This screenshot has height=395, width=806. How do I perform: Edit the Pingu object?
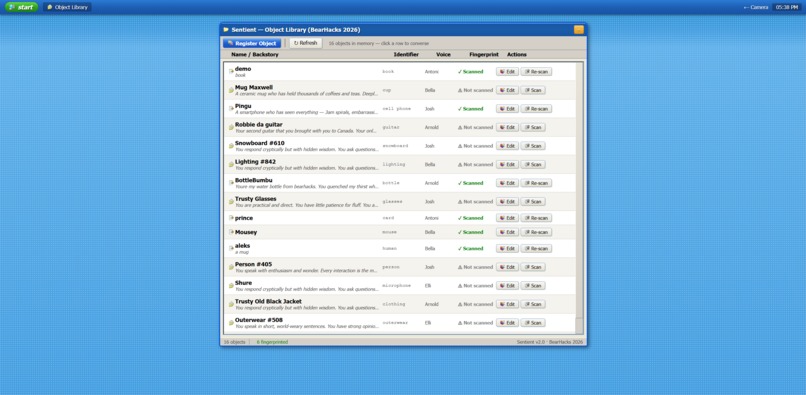[x=507, y=109]
